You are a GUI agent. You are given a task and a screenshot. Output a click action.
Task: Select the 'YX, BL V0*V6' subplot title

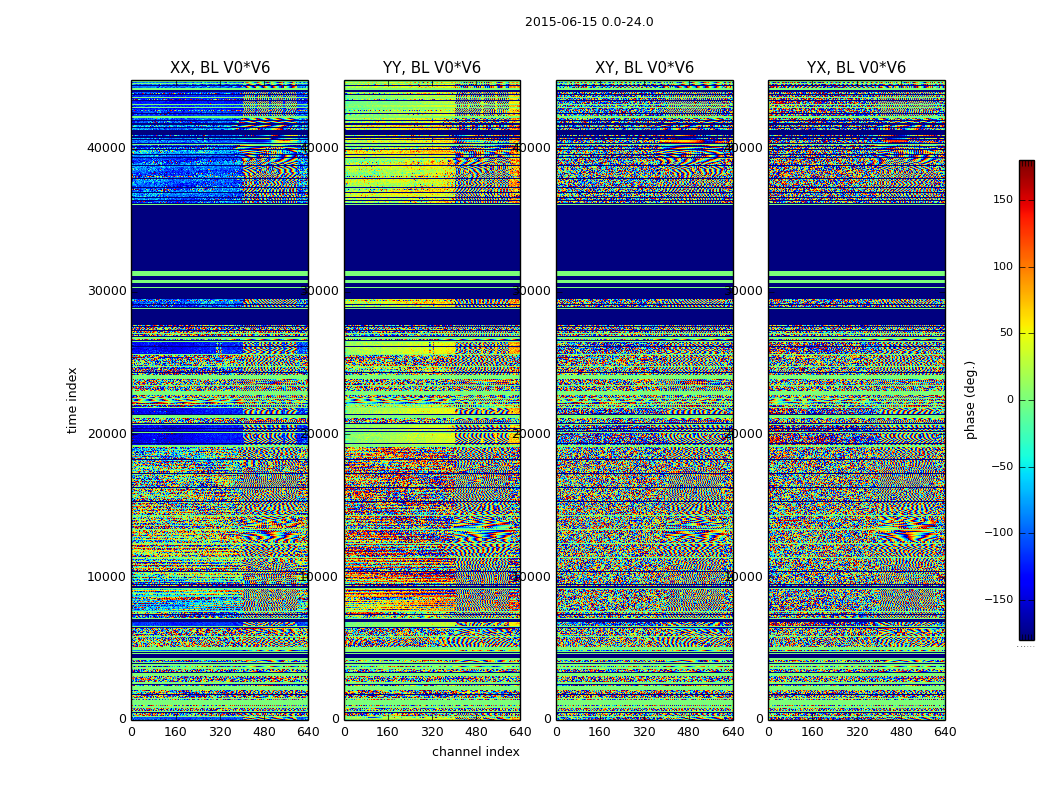point(856,68)
